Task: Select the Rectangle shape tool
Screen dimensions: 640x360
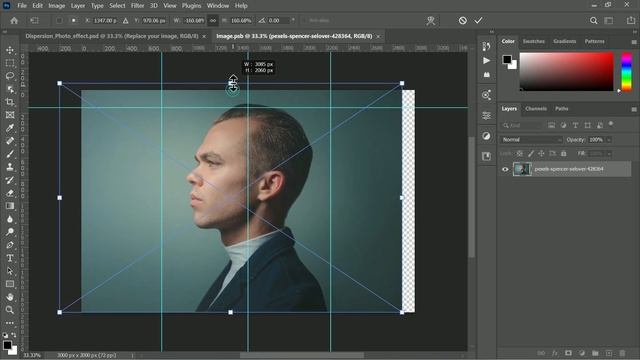Action: point(10,284)
